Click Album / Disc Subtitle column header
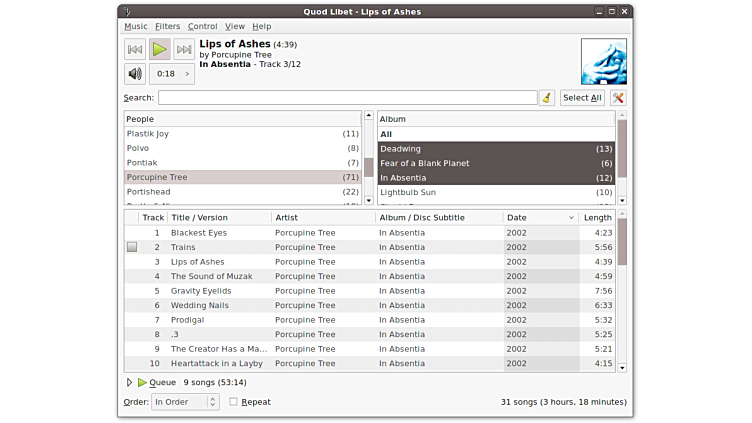The width and height of the screenshot is (752, 423). click(439, 218)
